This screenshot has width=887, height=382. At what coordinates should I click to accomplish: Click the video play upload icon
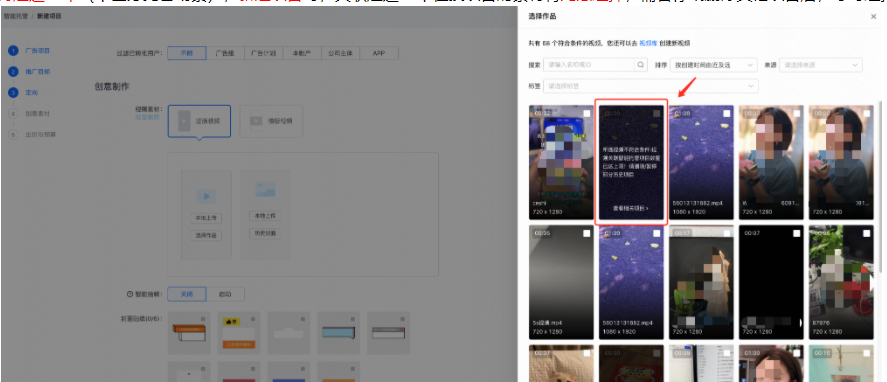[x=206, y=196]
